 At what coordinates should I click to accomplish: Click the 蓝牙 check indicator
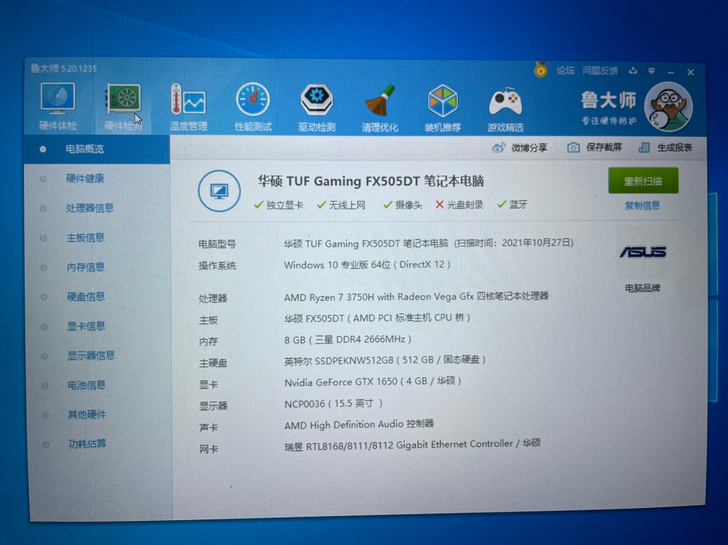512,204
